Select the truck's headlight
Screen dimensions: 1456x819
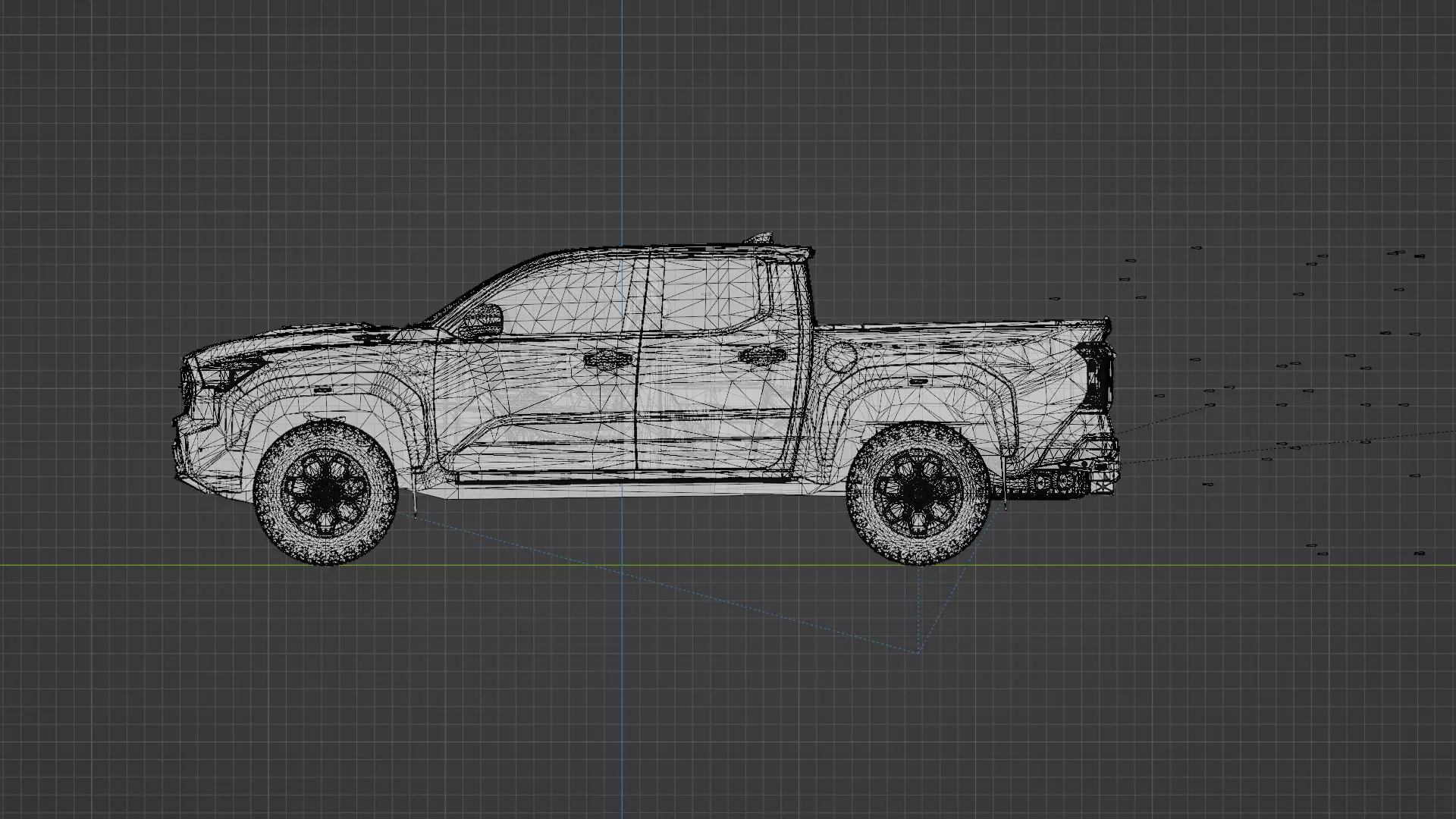point(231,372)
